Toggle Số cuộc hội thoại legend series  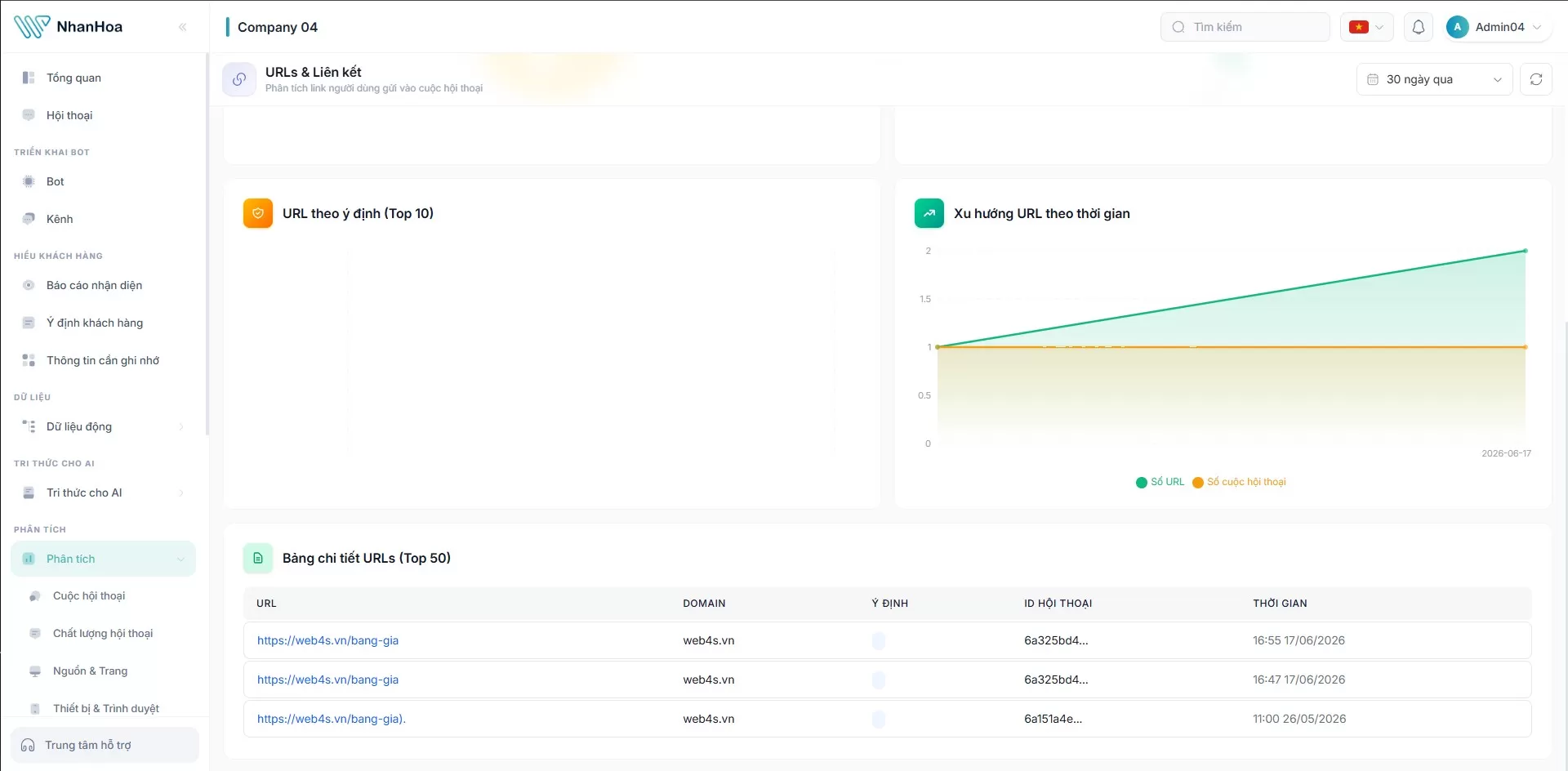click(1239, 482)
